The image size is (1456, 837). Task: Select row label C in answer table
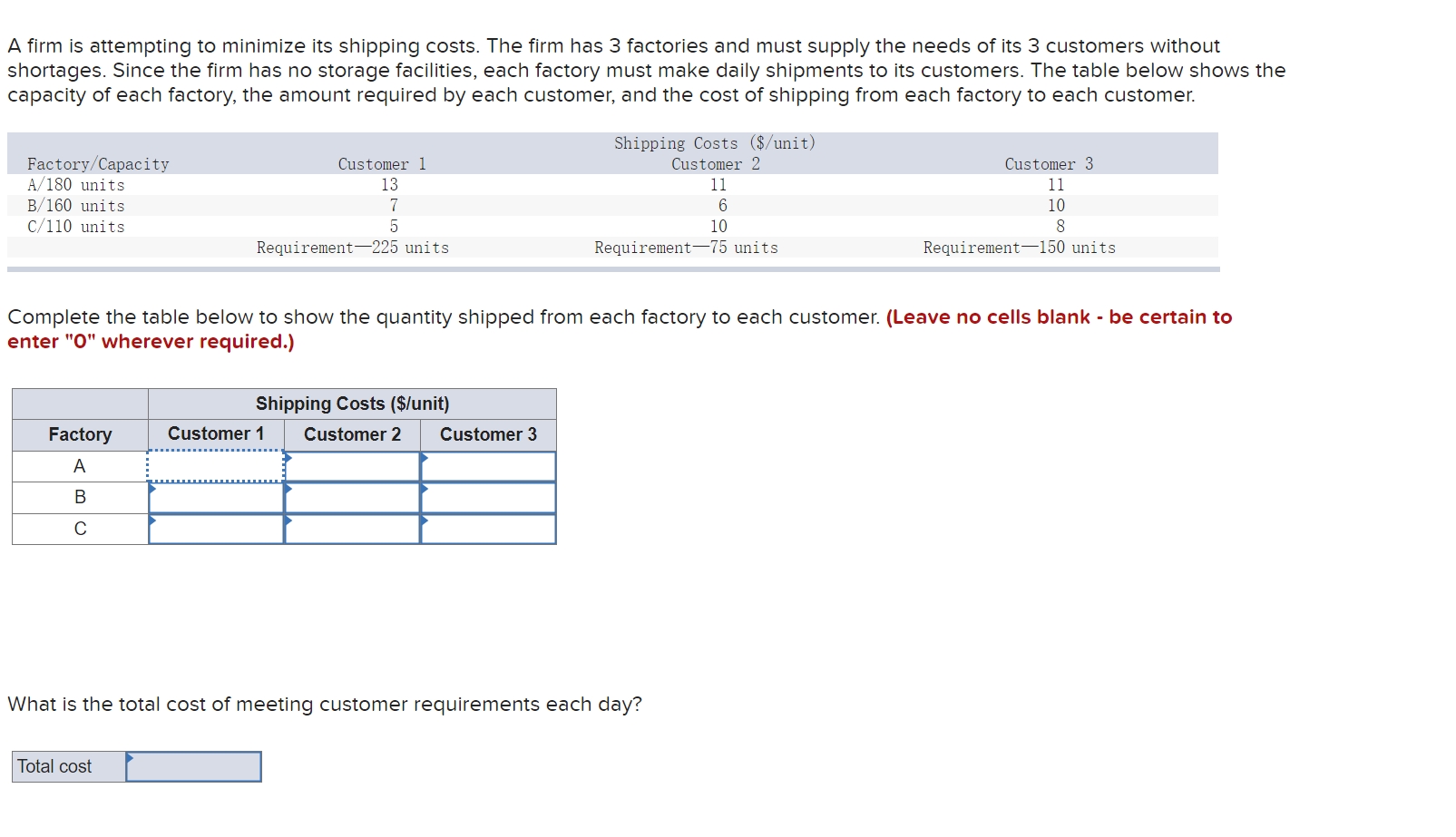click(x=80, y=529)
